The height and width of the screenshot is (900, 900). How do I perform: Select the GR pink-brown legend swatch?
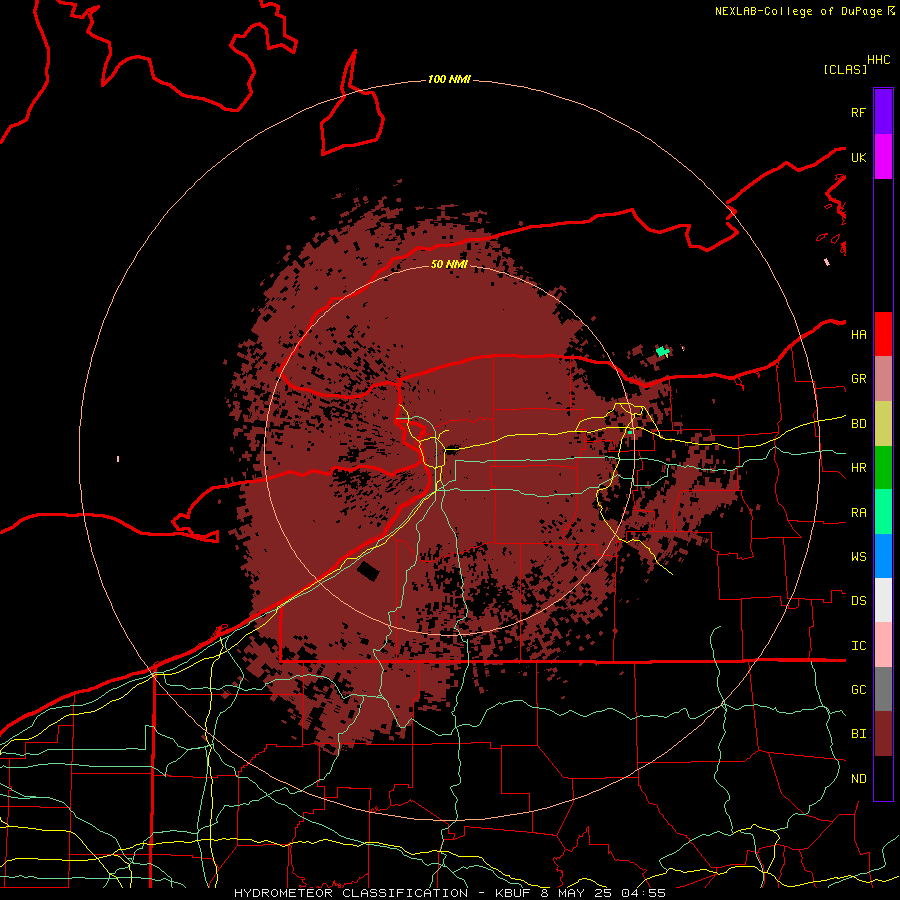[883, 379]
